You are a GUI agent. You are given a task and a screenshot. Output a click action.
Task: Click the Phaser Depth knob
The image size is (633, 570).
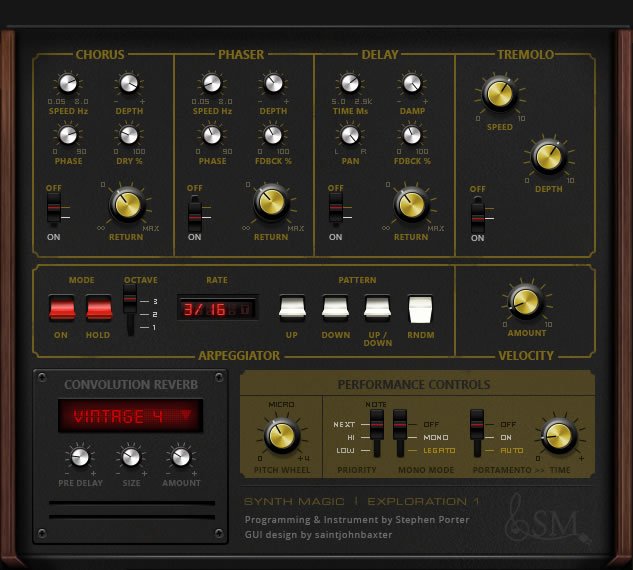point(271,84)
